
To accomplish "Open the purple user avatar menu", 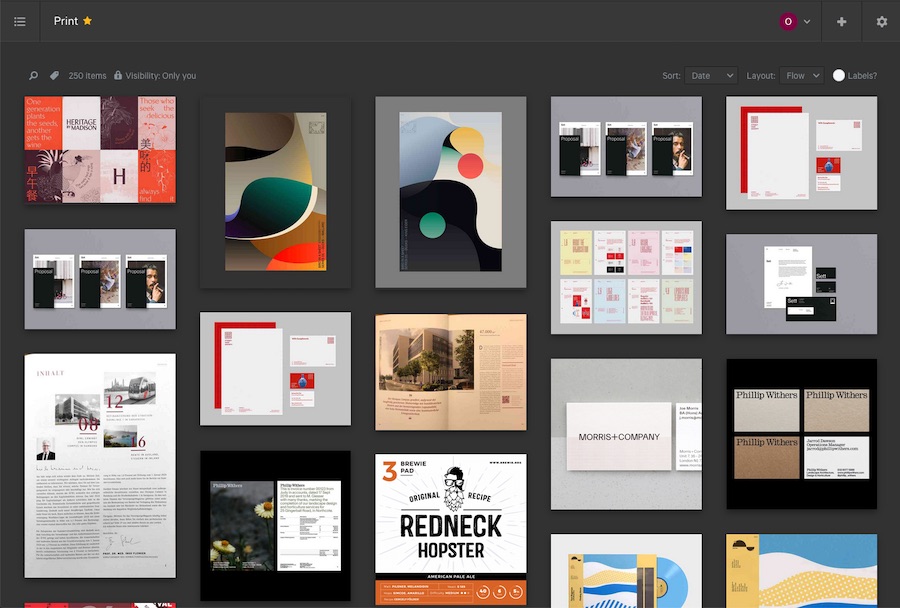I will [x=788, y=21].
